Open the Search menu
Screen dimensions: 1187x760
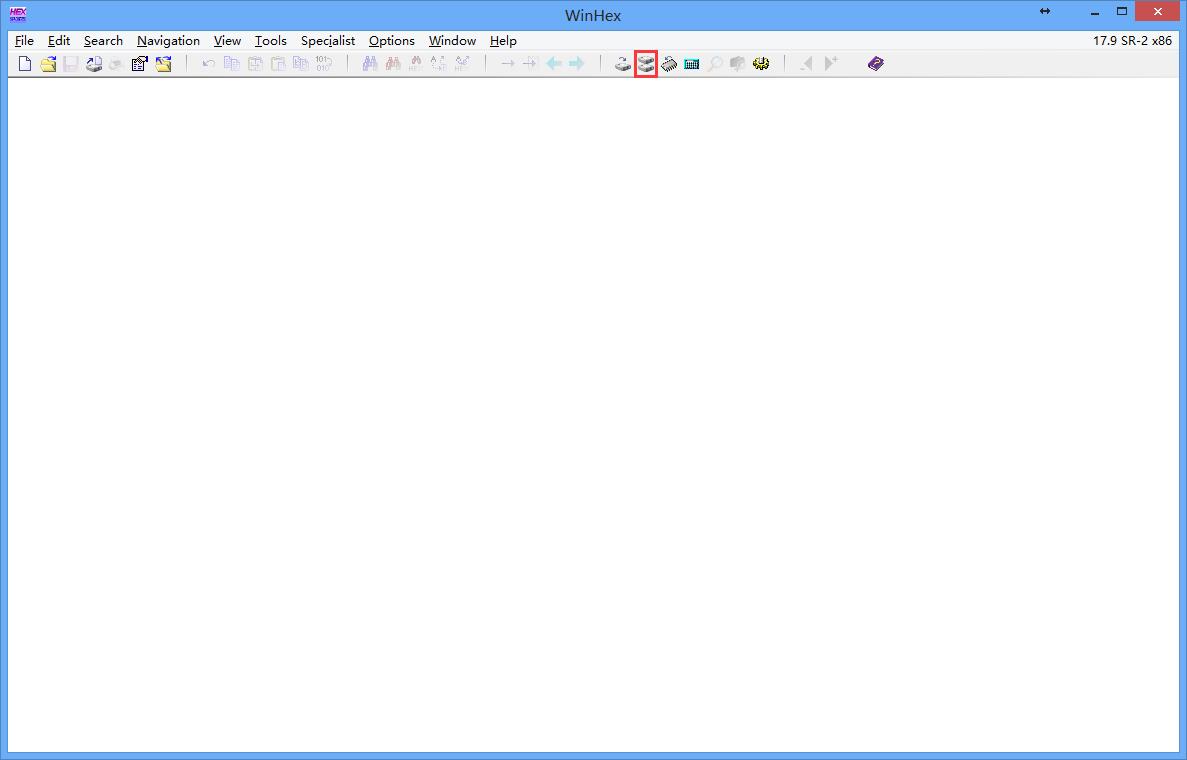coord(103,41)
